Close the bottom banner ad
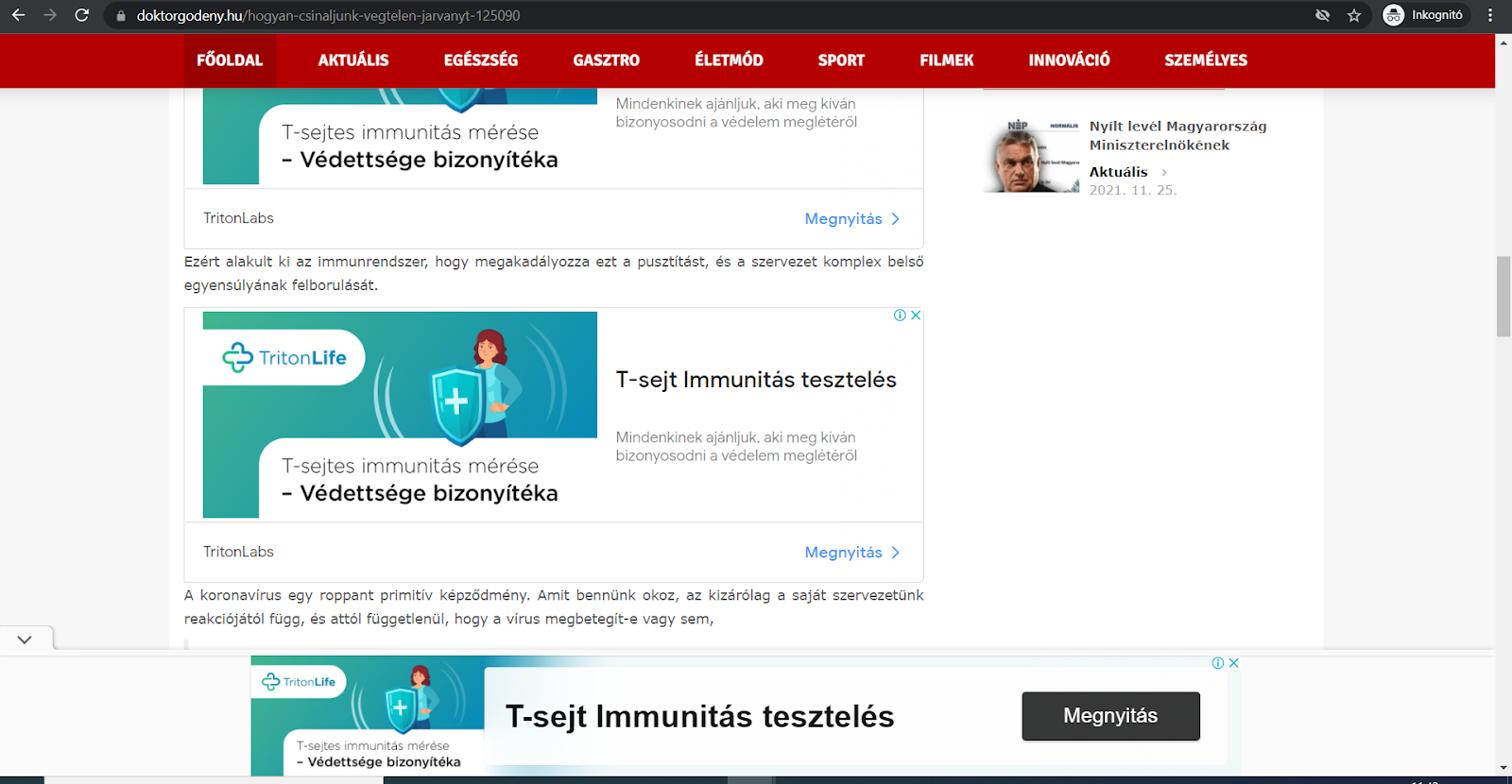Image resolution: width=1512 pixels, height=784 pixels. click(1233, 663)
